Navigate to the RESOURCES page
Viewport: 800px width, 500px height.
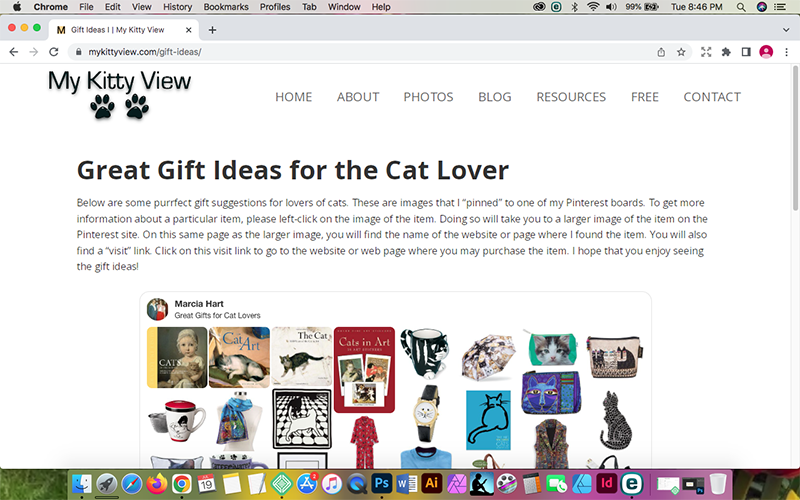[571, 97]
